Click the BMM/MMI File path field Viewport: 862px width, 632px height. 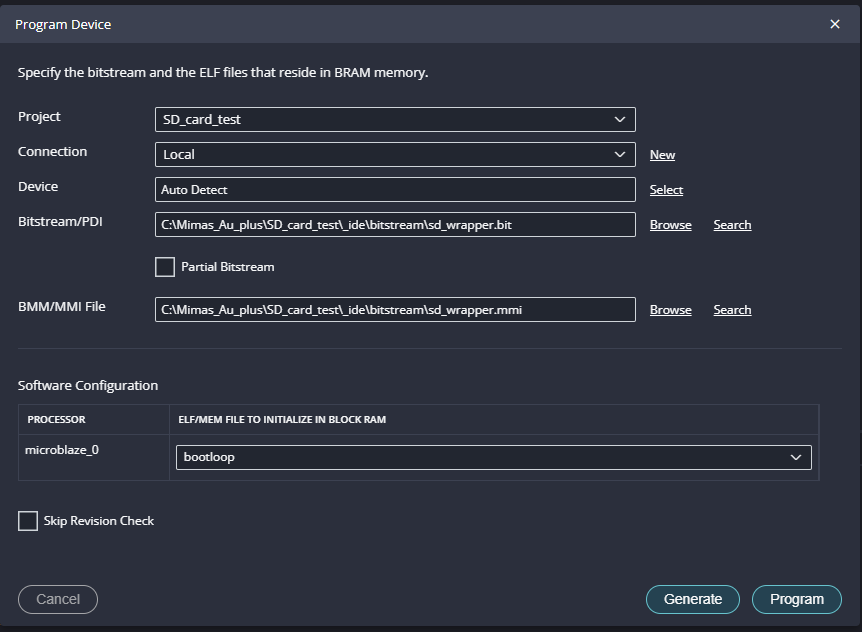click(x=395, y=310)
